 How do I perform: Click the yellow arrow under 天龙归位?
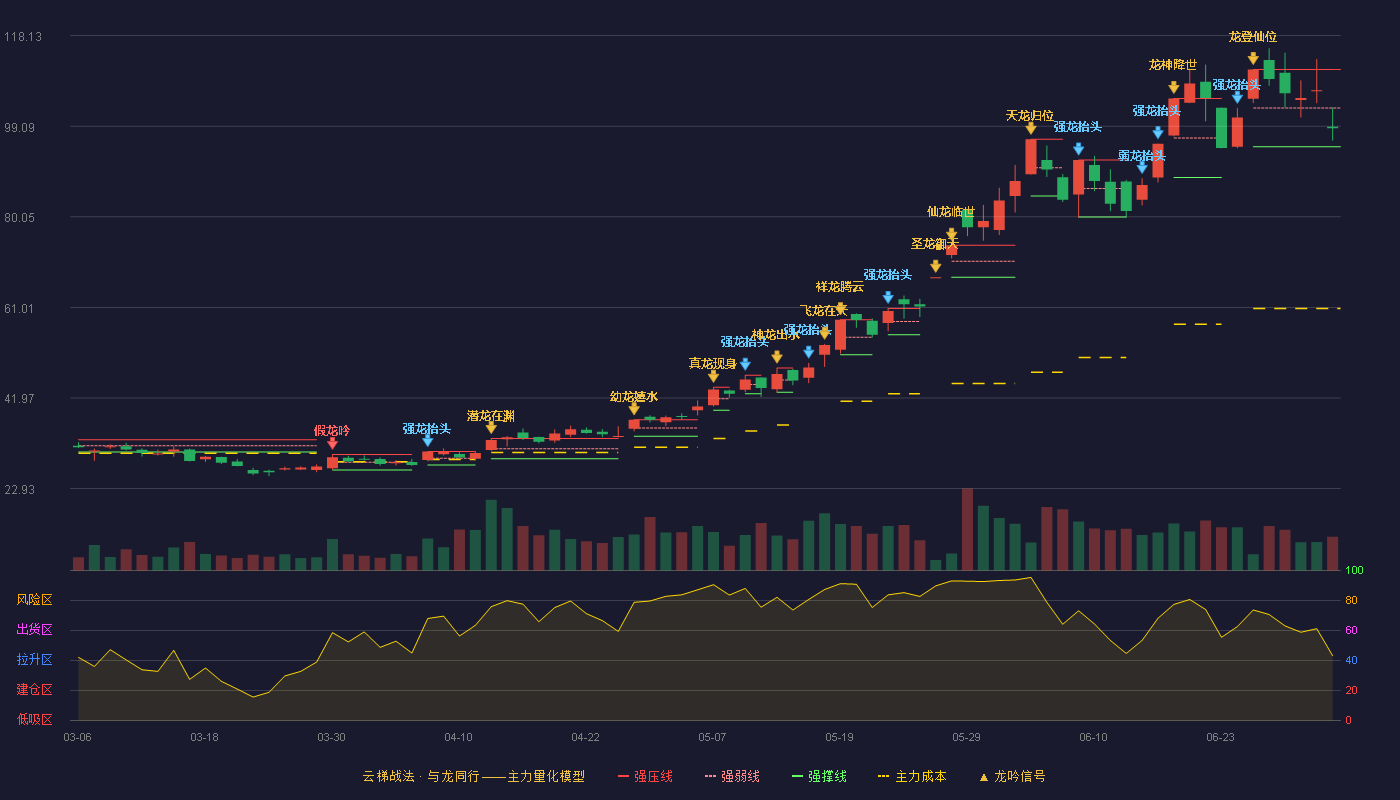pyautogui.click(x=1031, y=128)
